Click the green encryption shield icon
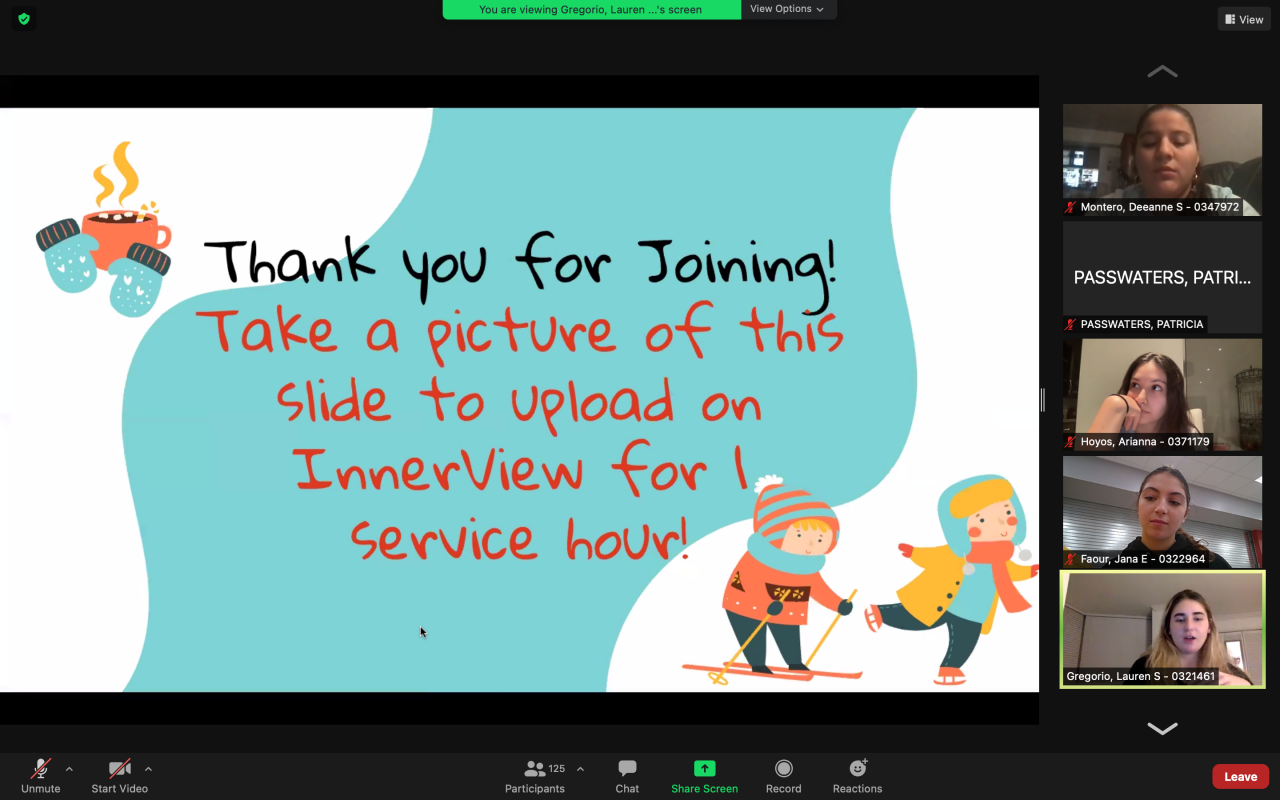 (x=24, y=18)
